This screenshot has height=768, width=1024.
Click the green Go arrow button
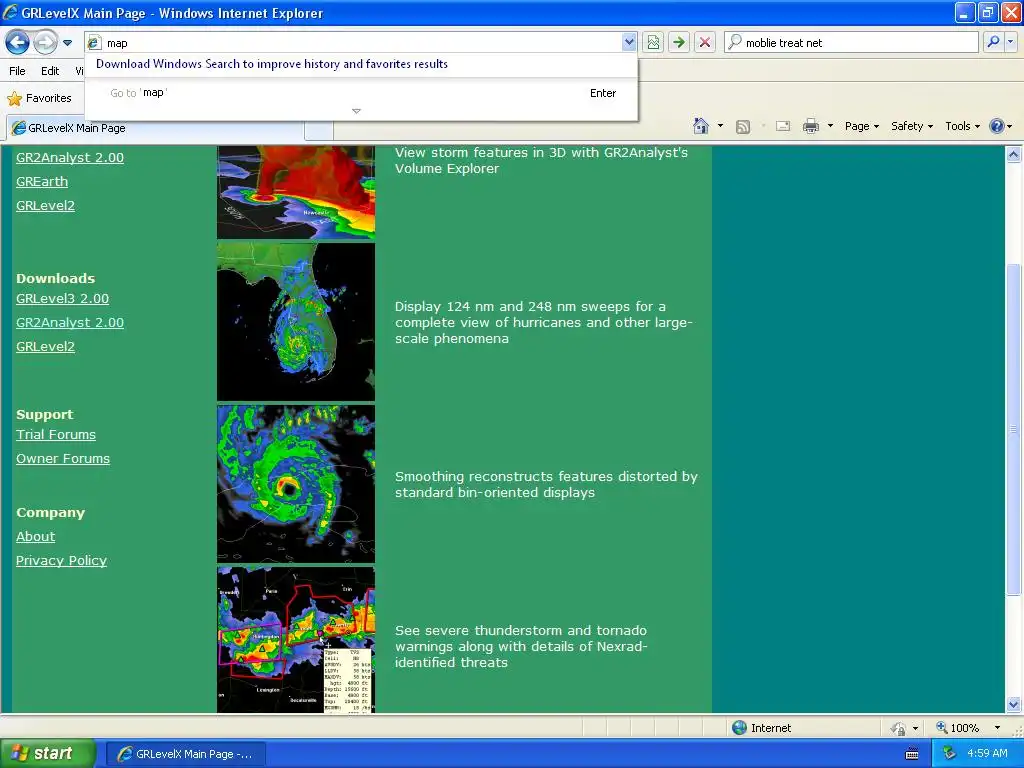[679, 42]
